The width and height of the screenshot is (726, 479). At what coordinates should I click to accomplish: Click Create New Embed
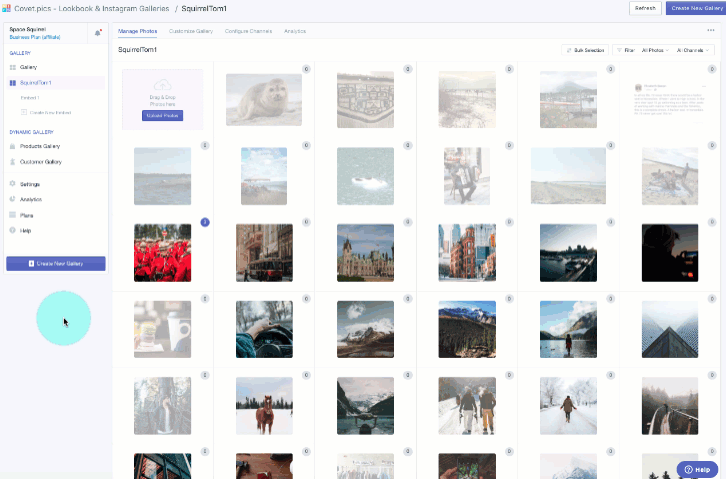tap(50, 112)
